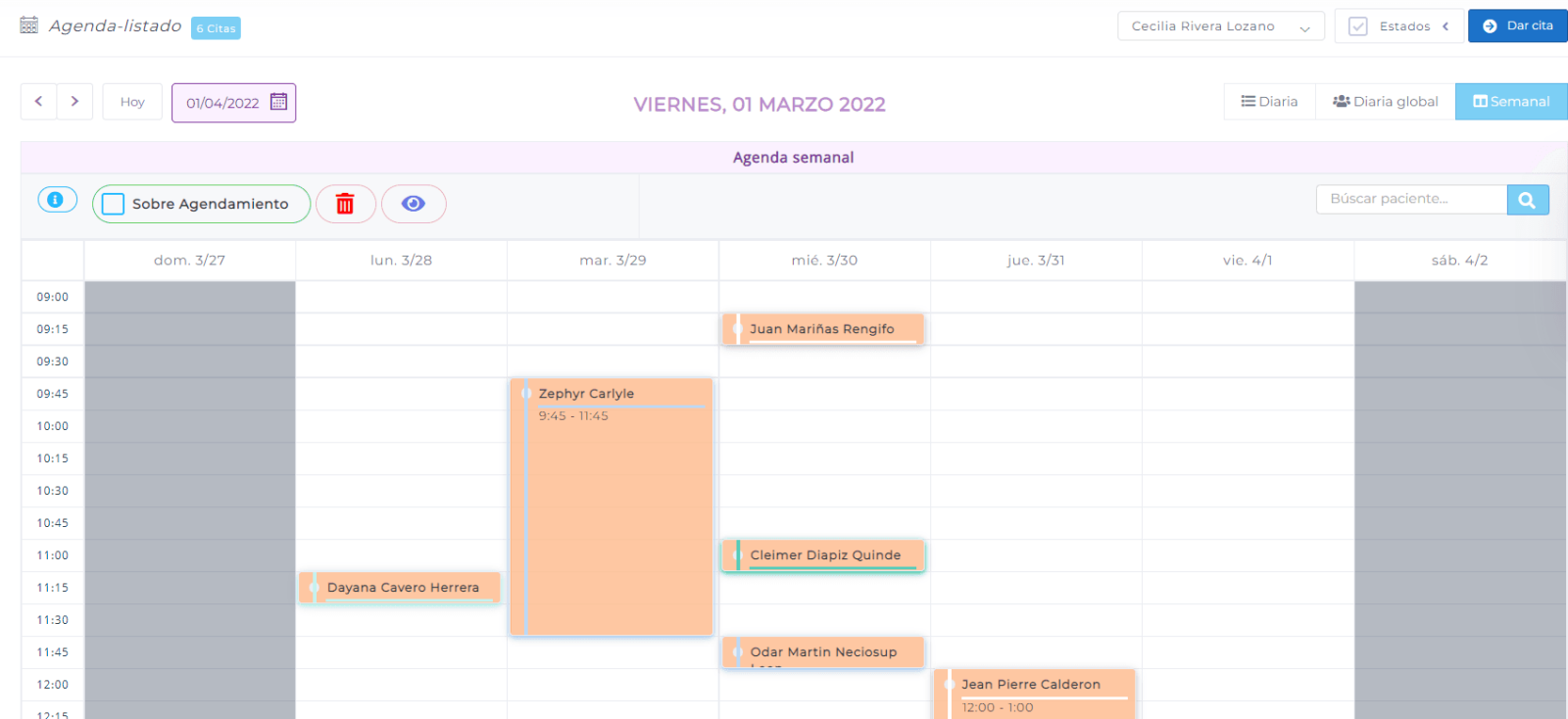Click the Agenda semanal title bar text
The height and width of the screenshot is (719, 1568).
click(x=794, y=158)
